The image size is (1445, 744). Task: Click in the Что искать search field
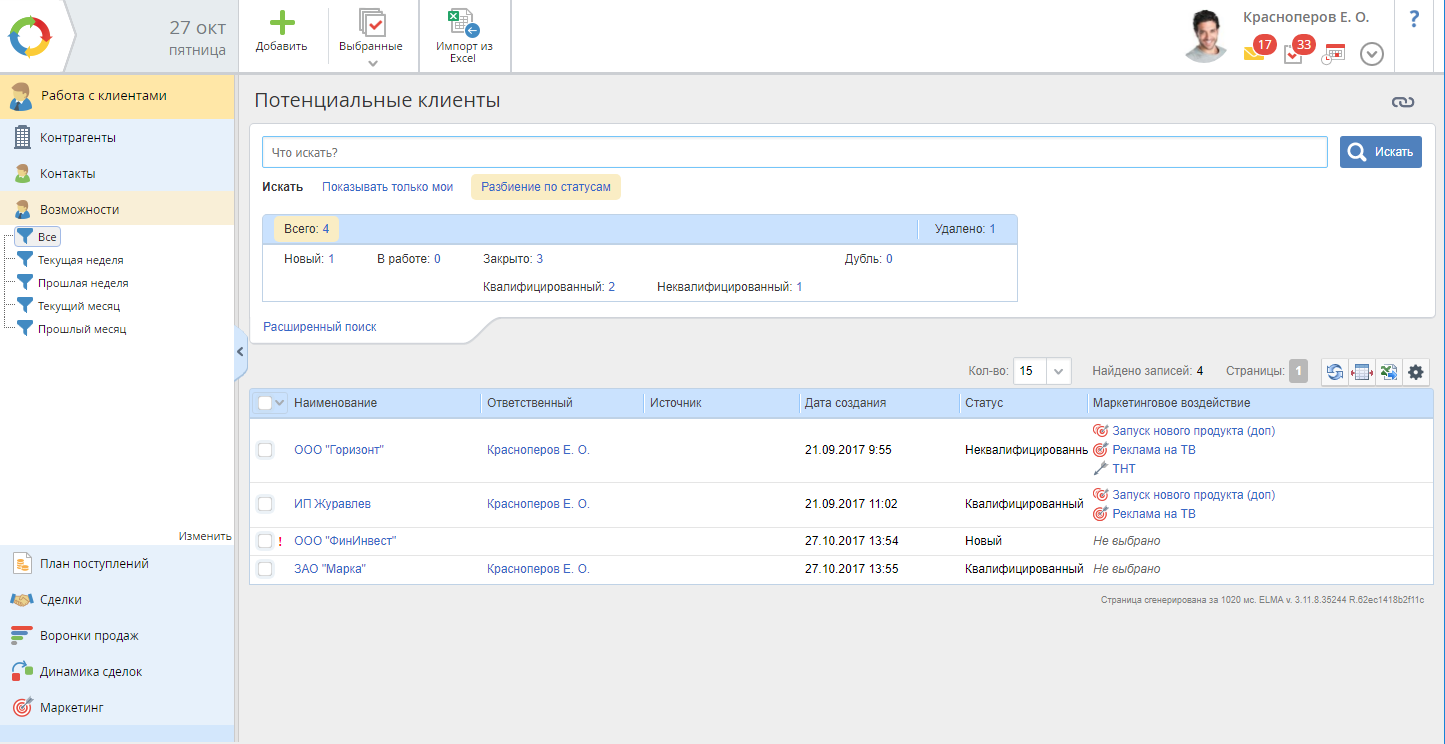coord(794,153)
